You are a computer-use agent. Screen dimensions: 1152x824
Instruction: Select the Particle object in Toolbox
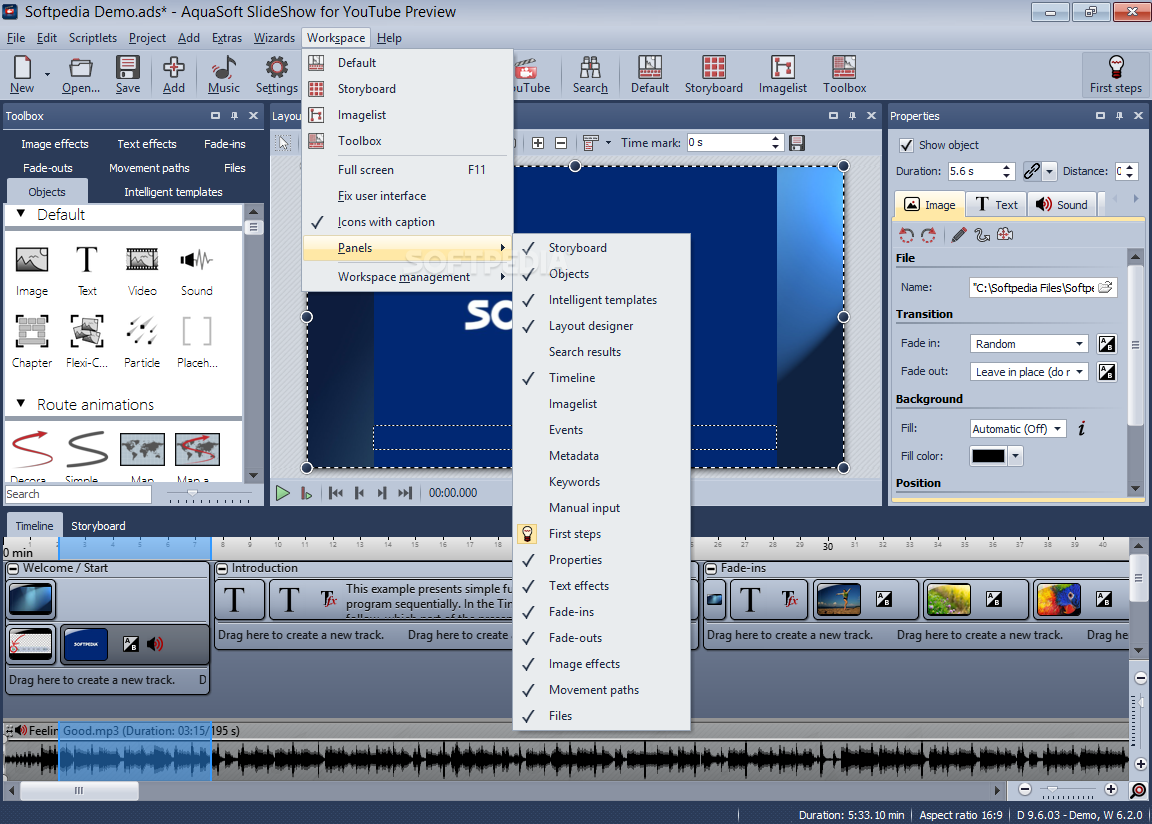click(x=142, y=342)
